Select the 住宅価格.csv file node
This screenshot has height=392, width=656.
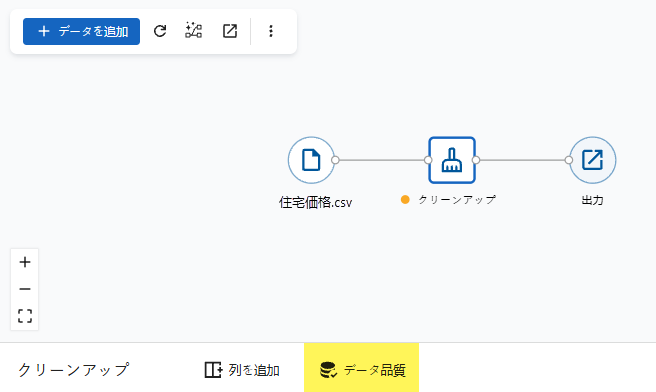tap(311, 160)
